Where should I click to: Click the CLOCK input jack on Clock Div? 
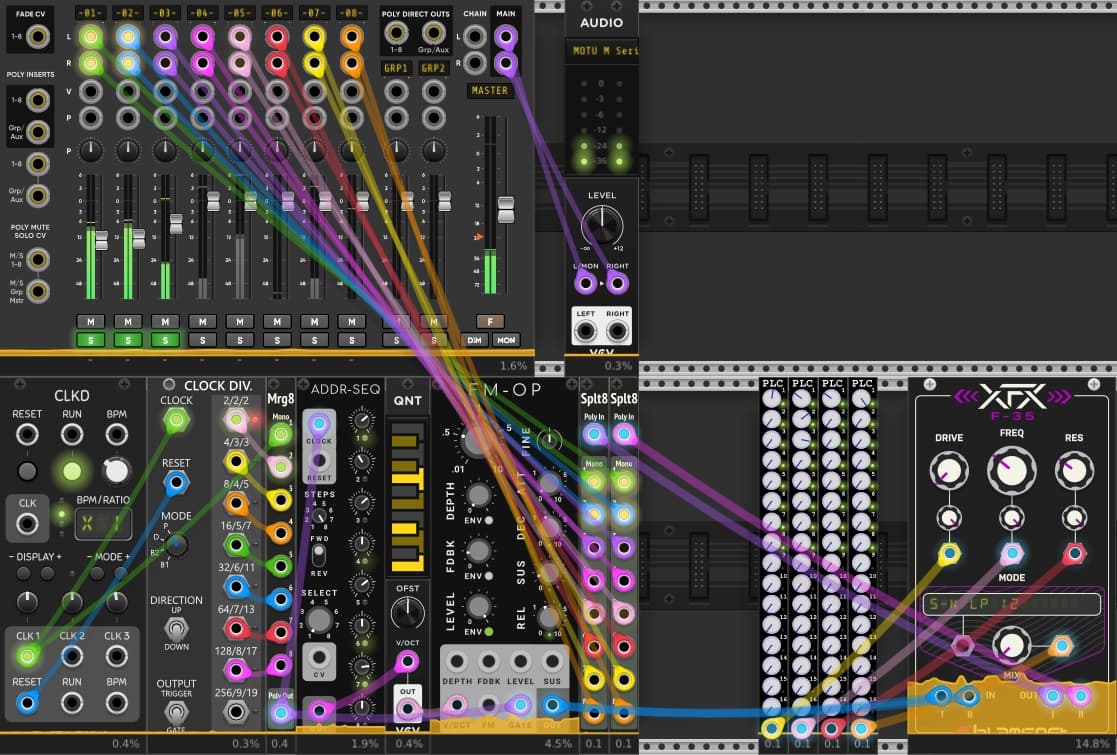(x=176, y=420)
